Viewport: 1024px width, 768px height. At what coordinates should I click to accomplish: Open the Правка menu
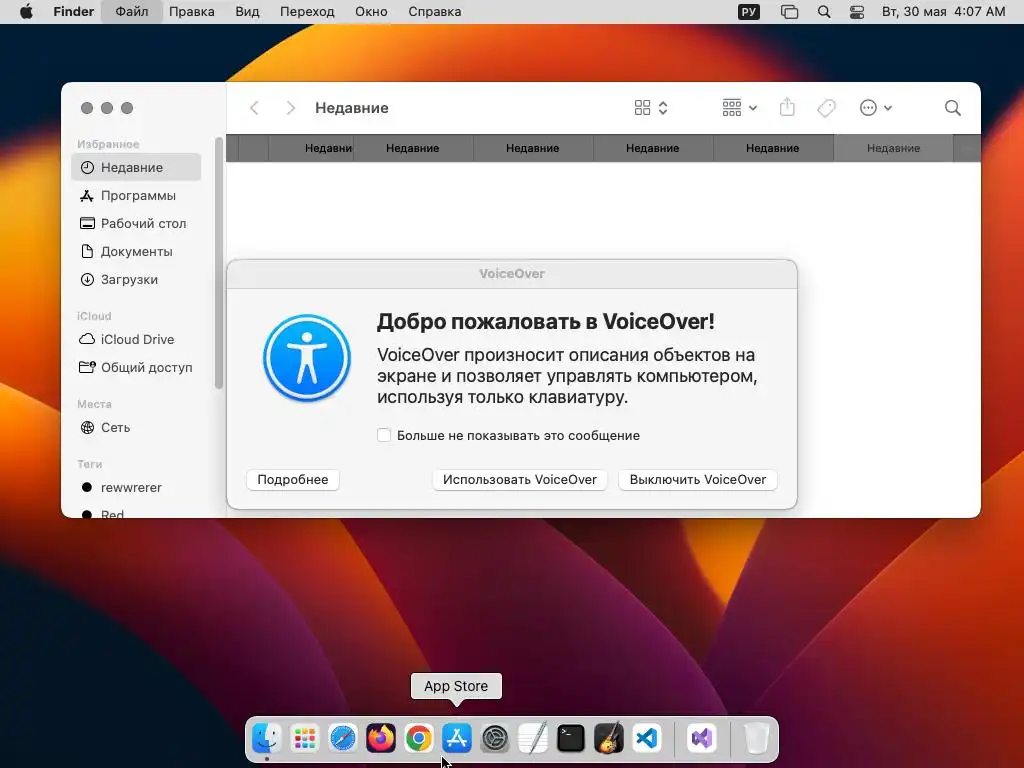click(x=191, y=12)
